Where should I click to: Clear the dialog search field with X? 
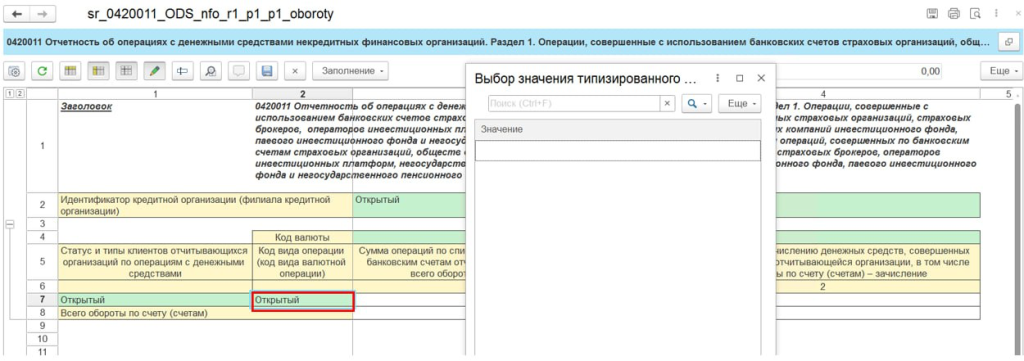point(667,103)
